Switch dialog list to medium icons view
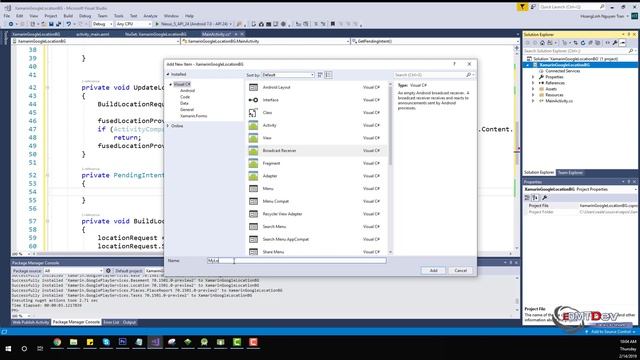640x360 pixels. 329,75
